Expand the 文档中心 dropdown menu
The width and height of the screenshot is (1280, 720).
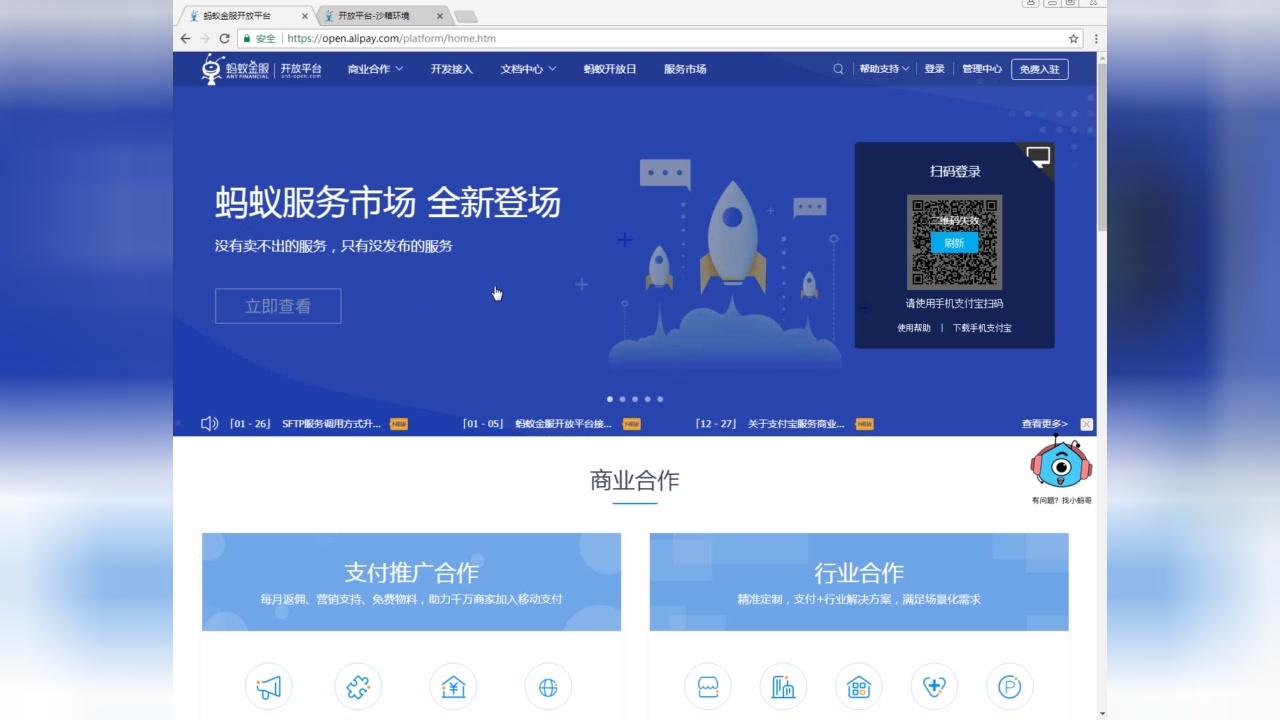coord(528,69)
